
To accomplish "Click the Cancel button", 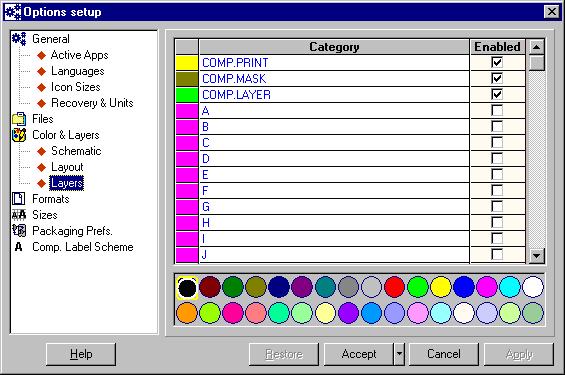I will tap(444, 354).
